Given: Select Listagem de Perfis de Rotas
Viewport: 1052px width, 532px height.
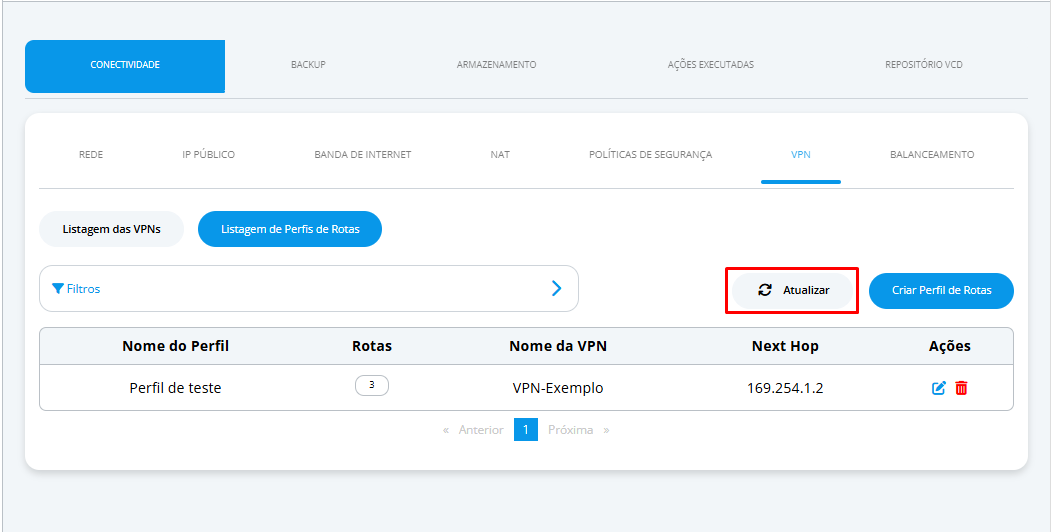Looking at the screenshot, I should pos(290,229).
